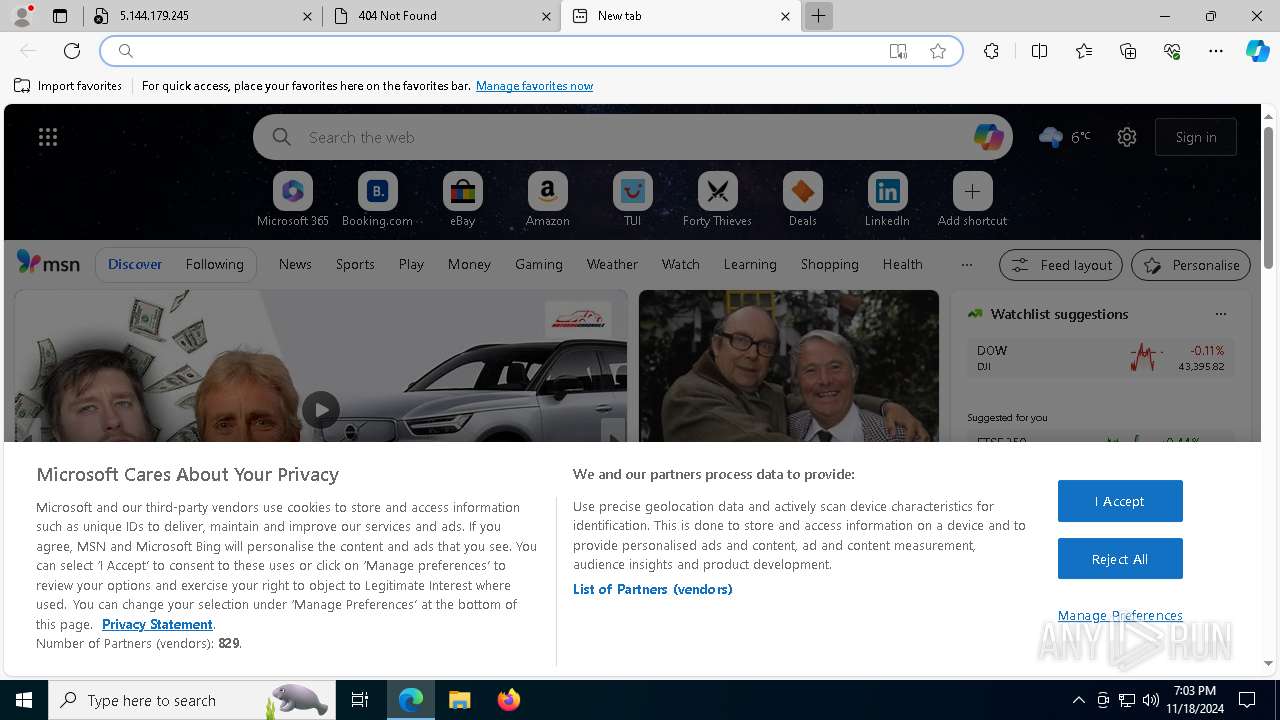Open the eBay shortcut
Image resolution: width=1280 pixels, height=720 pixels.
(462, 200)
